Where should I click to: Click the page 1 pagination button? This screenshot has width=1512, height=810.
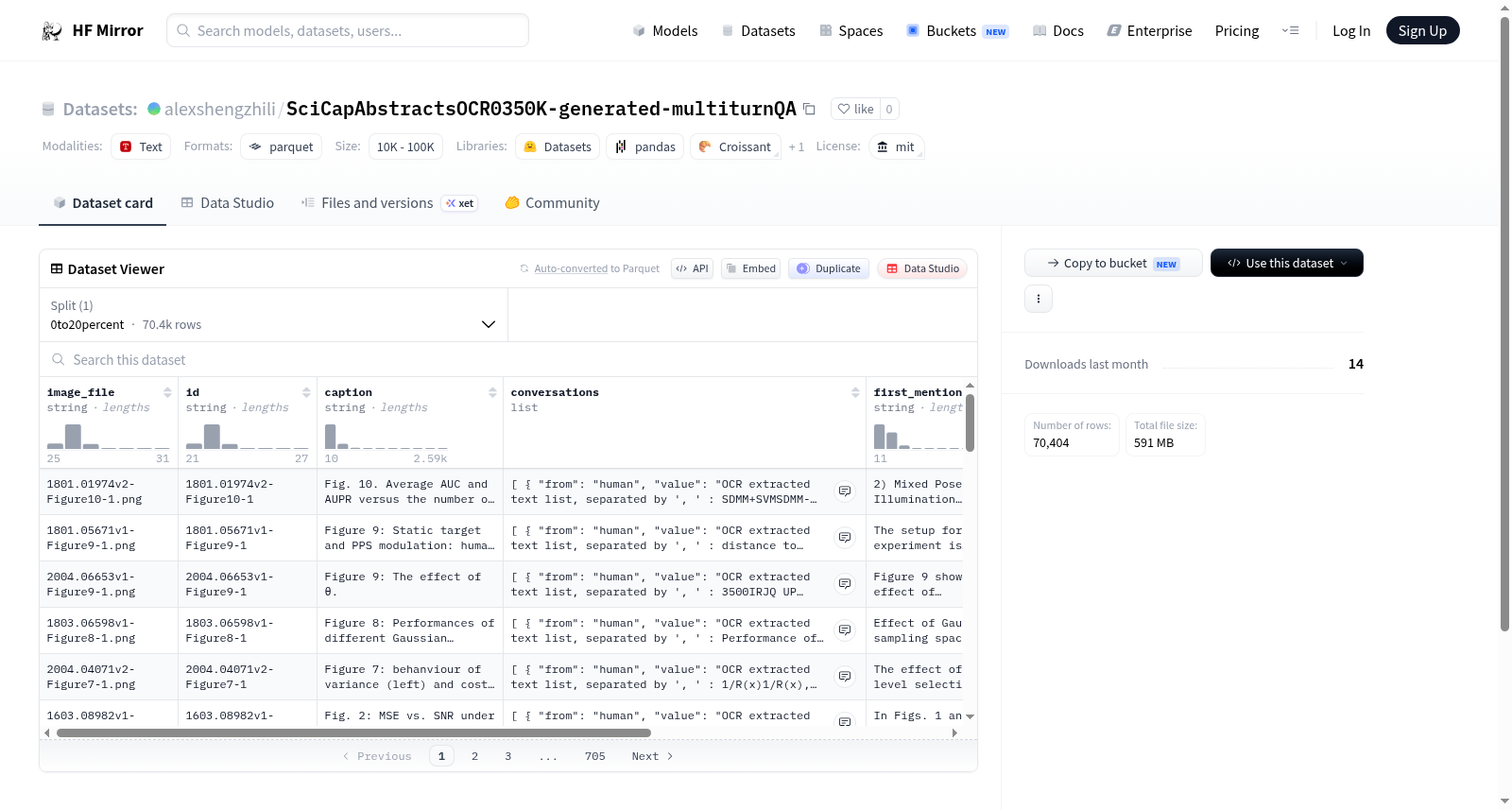(441, 756)
